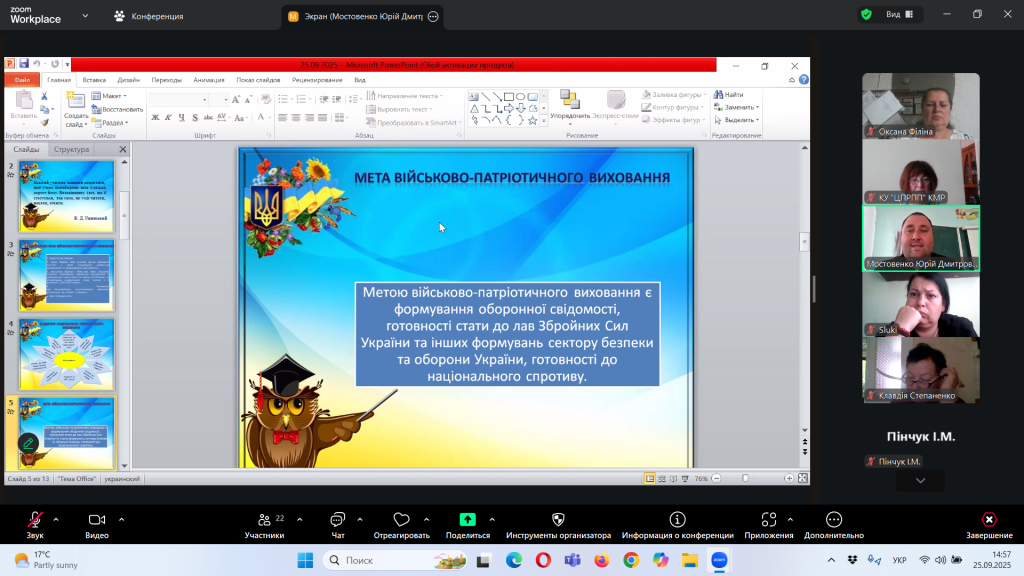The height and width of the screenshot is (576, 1024).
Task: Open the Вид view layout dropdown
Action: point(897,15)
